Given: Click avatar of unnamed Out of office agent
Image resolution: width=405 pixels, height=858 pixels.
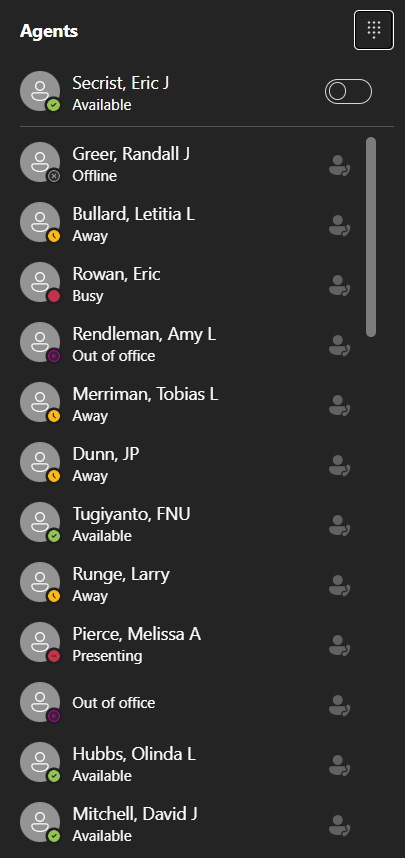Looking at the screenshot, I should tap(40, 702).
